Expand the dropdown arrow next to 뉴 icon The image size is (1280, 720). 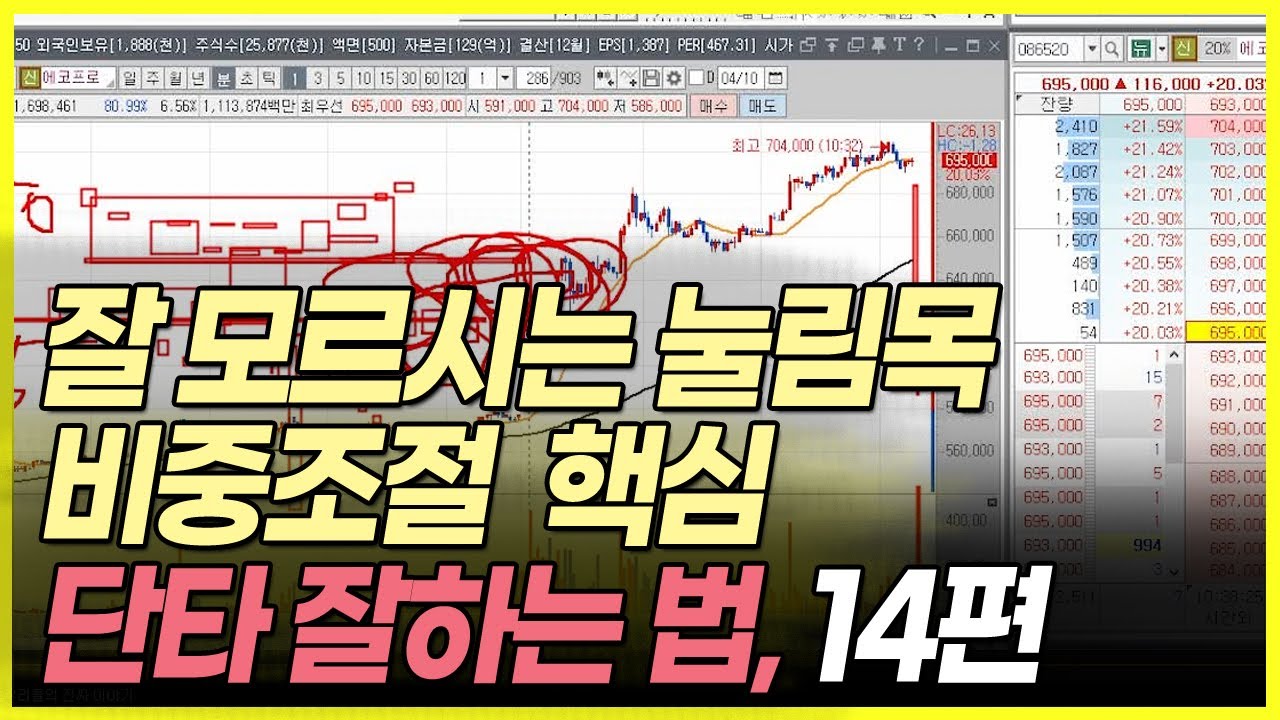[1162, 49]
